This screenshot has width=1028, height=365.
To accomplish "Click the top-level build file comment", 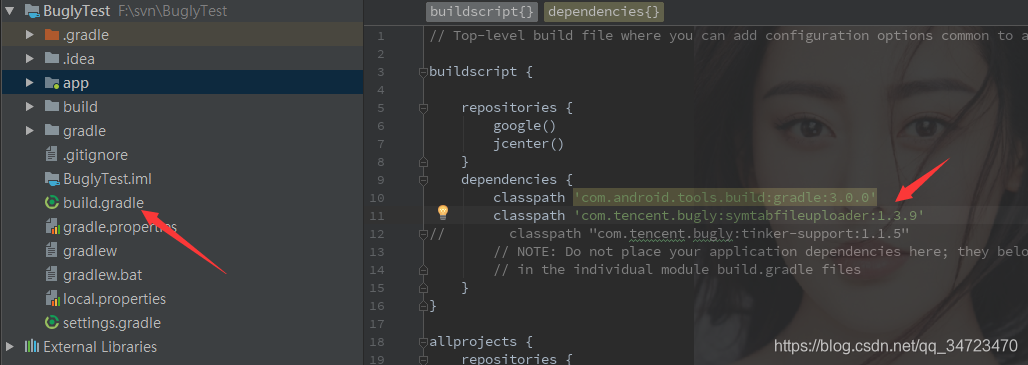I will click(x=728, y=36).
